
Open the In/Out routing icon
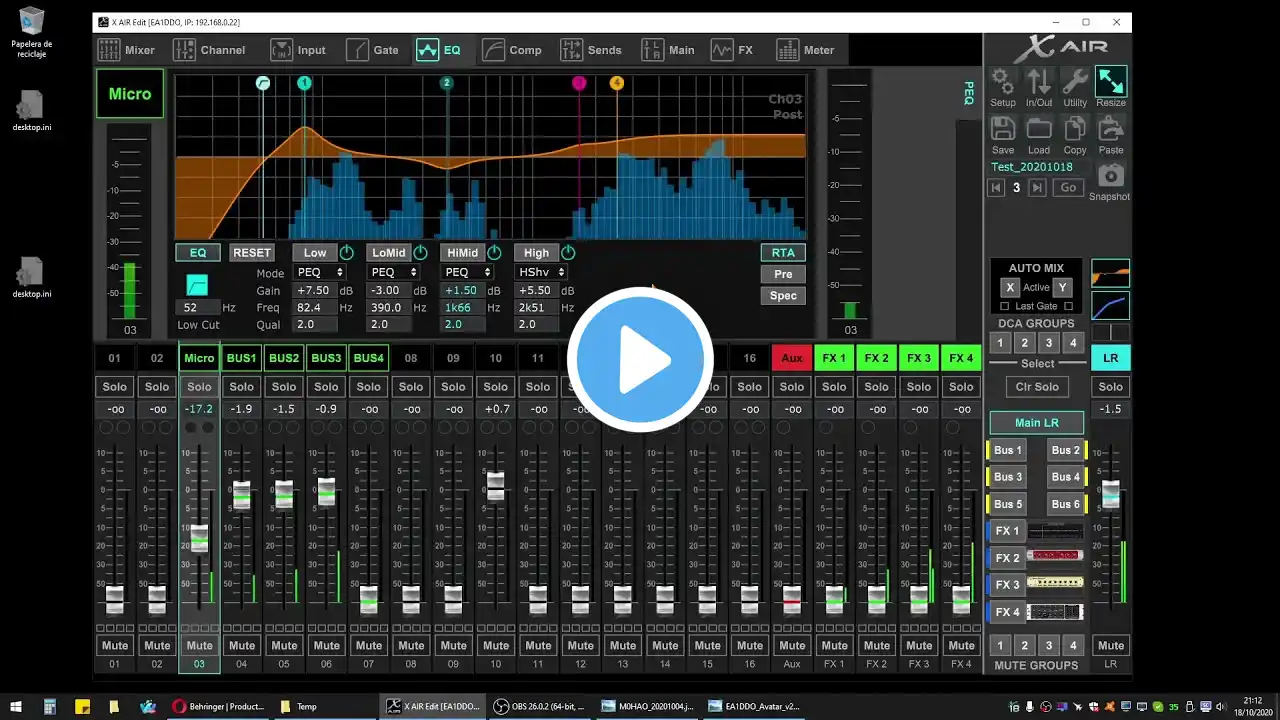click(x=1039, y=81)
